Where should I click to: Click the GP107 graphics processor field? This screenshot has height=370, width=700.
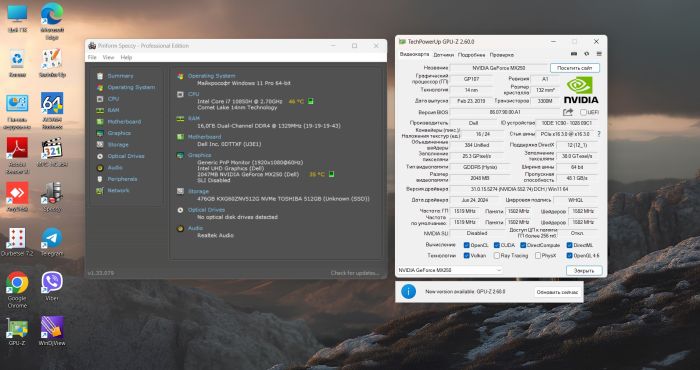point(470,79)
